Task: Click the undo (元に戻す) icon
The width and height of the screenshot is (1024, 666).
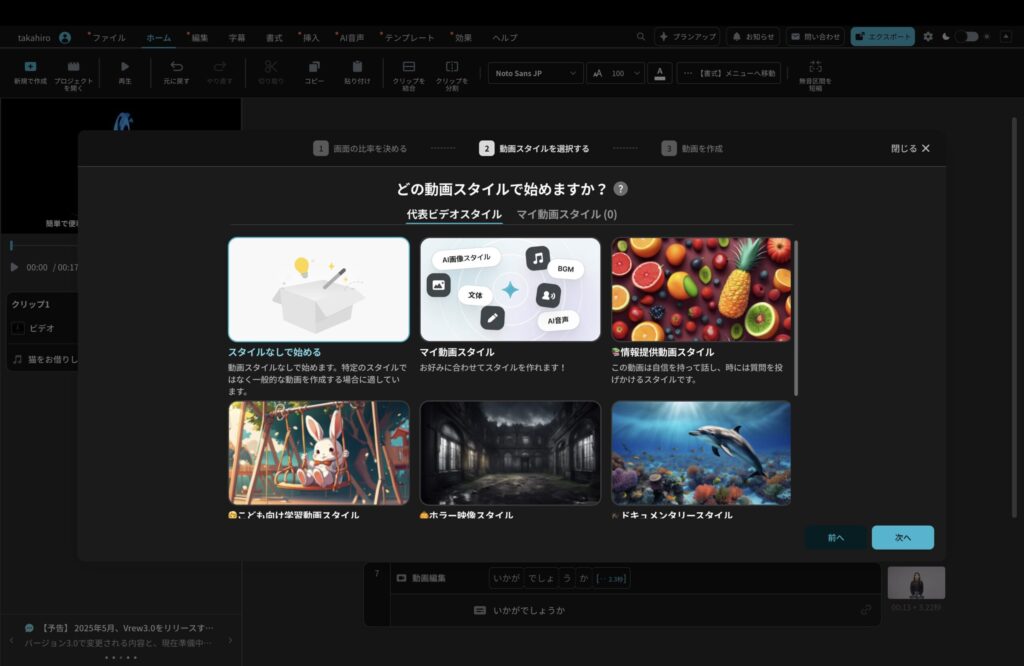Action: pos(176,67)
